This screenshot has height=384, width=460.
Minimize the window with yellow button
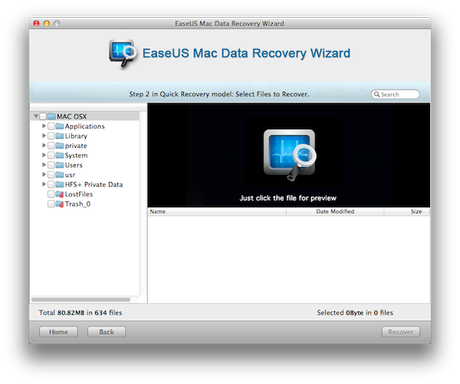coord(47,23)
